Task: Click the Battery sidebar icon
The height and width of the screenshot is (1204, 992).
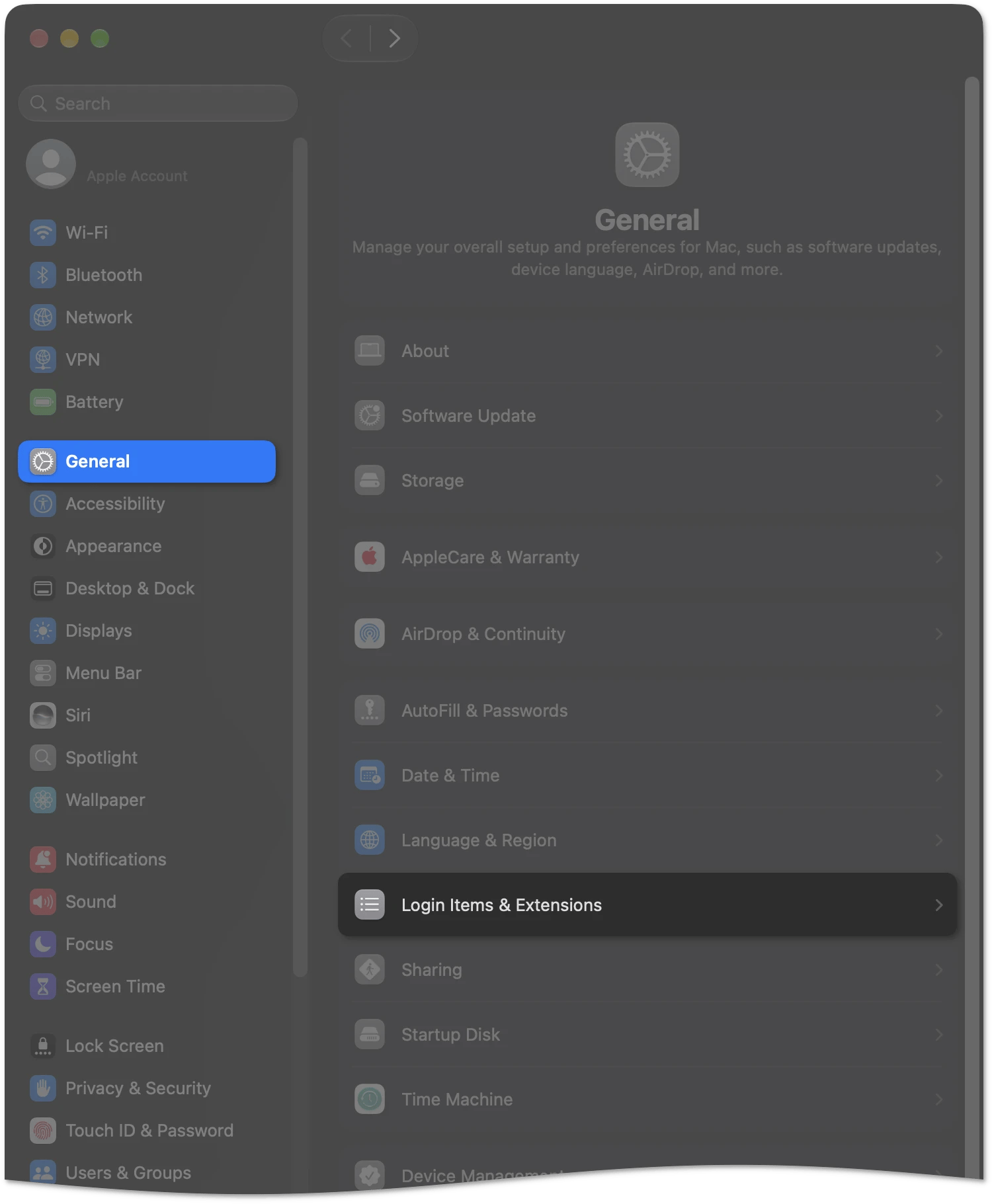Action: coord(43,402)
